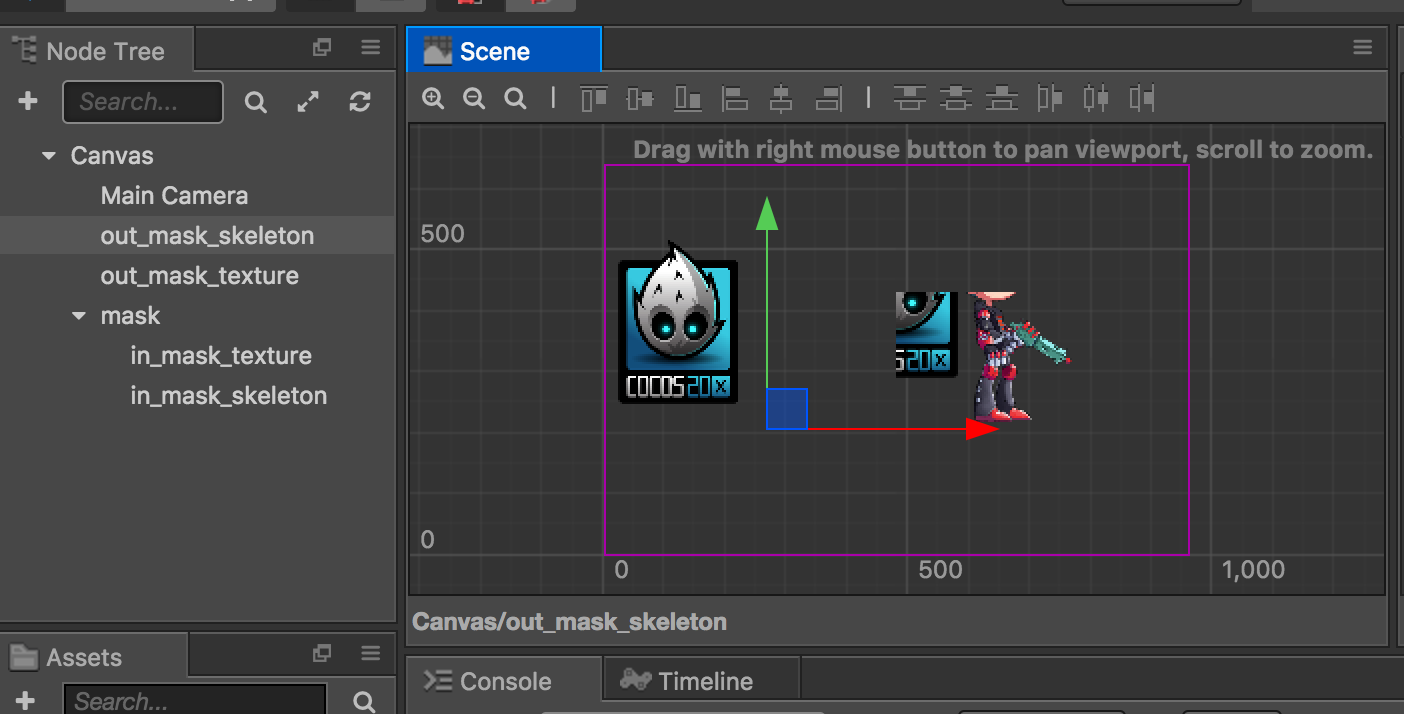Click the Canvas/out_mask_skeleton path label
Viewport: 1404px width, 714px height.
(569, 622)
